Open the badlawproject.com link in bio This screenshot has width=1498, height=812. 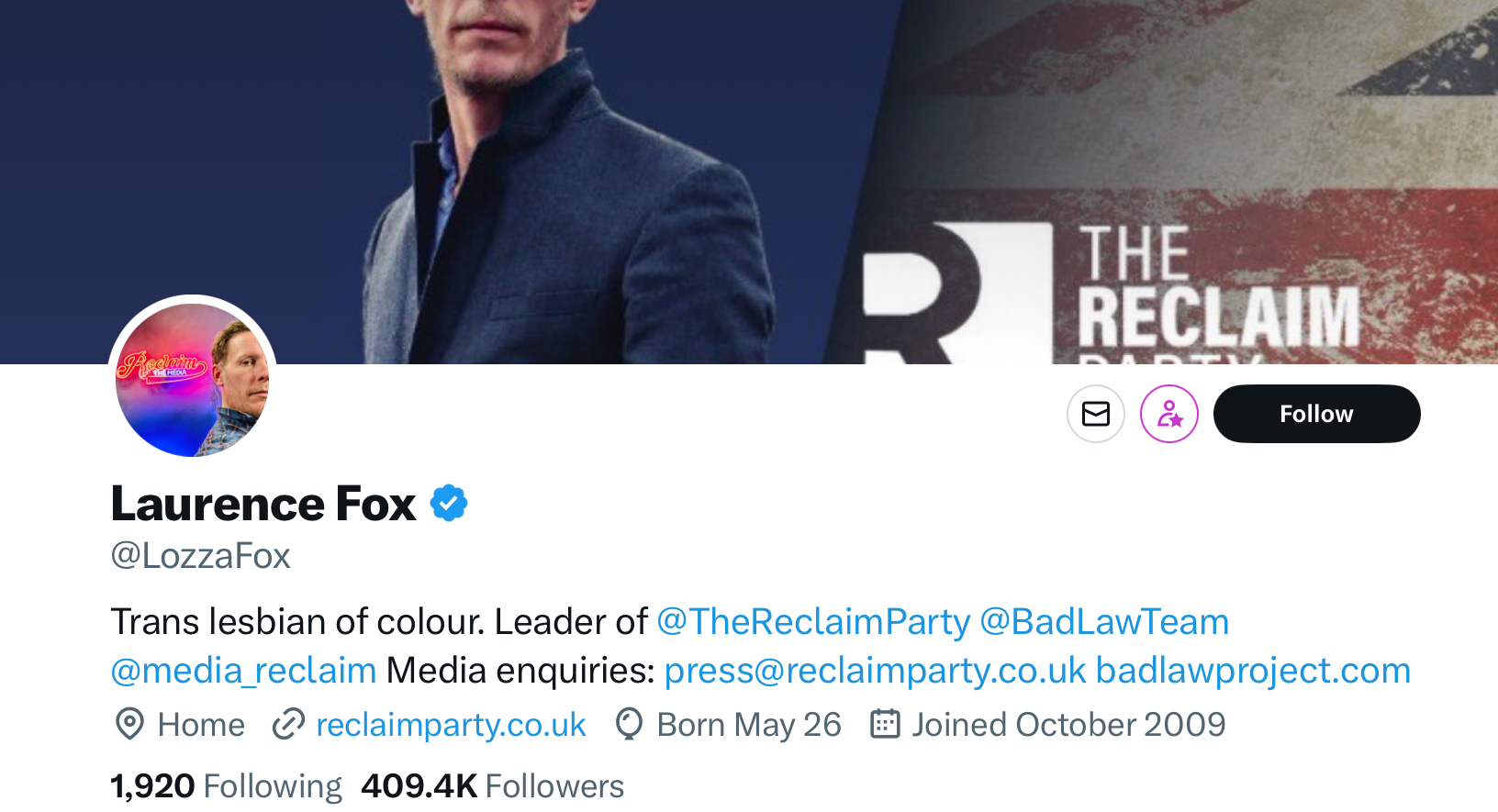click(x=1253, y=671)
